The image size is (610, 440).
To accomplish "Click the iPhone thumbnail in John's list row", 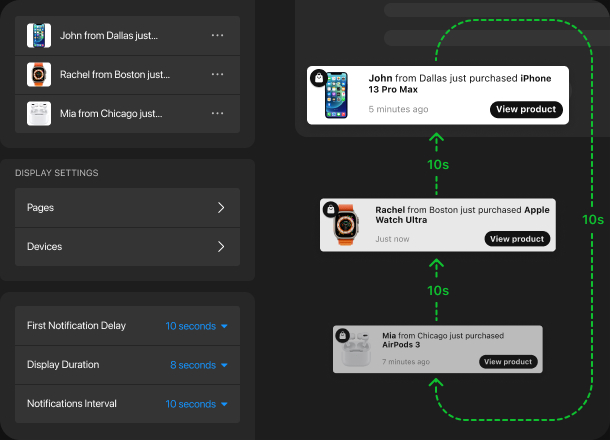I will [x=39, y=35].
